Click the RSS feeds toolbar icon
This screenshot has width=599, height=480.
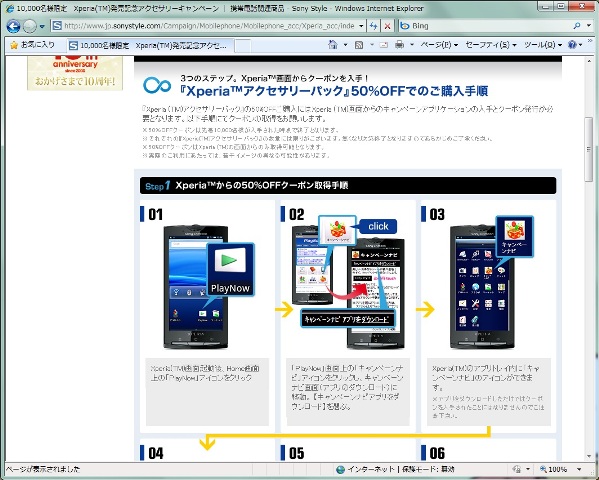click(359, 45)
